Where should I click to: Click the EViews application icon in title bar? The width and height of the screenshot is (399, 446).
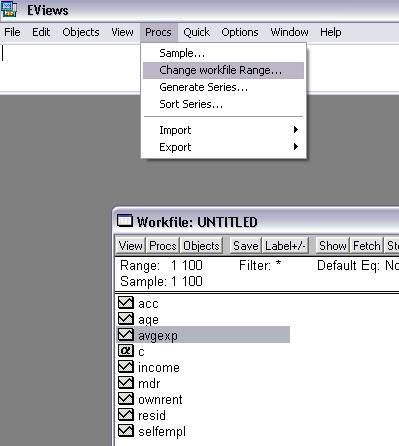coord(9,9)
